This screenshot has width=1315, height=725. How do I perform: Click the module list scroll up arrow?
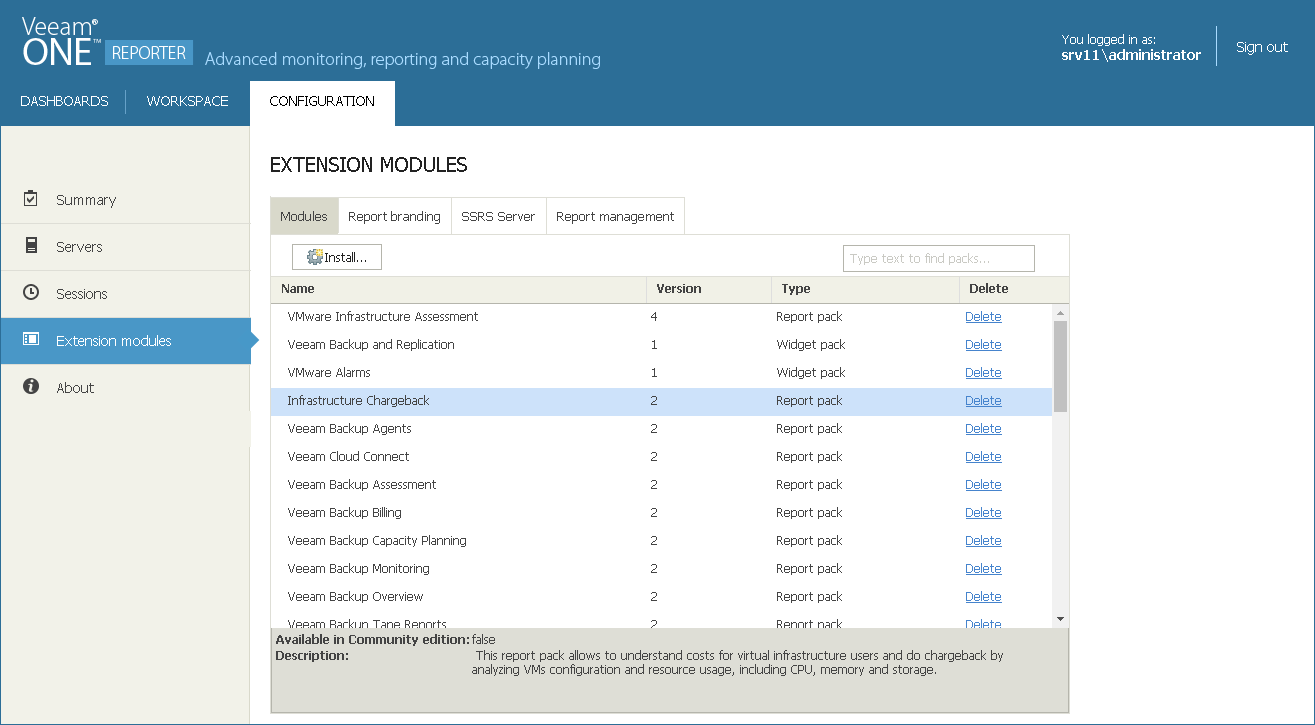(1060, 313)
